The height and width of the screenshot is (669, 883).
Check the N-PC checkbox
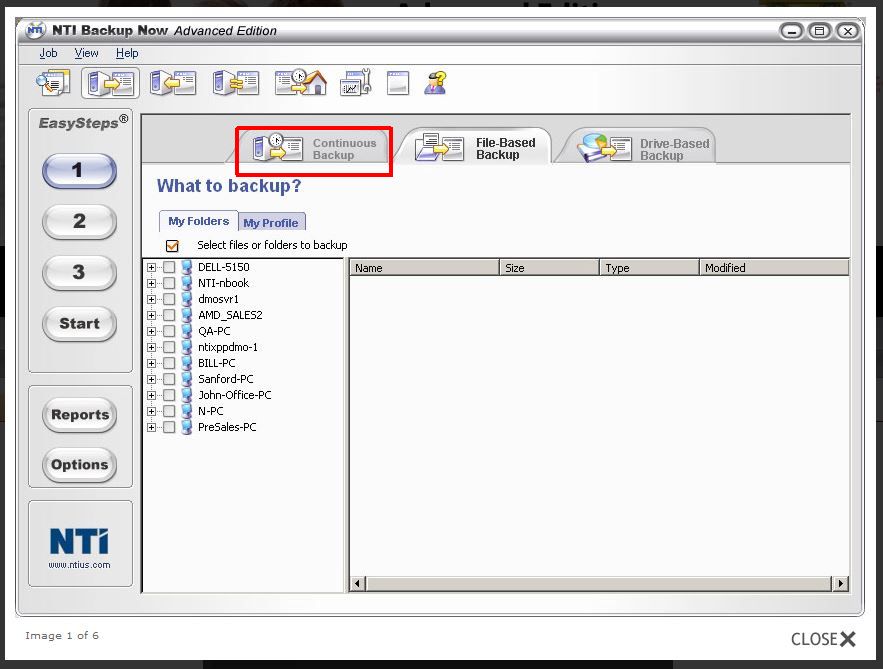[169, 411]
